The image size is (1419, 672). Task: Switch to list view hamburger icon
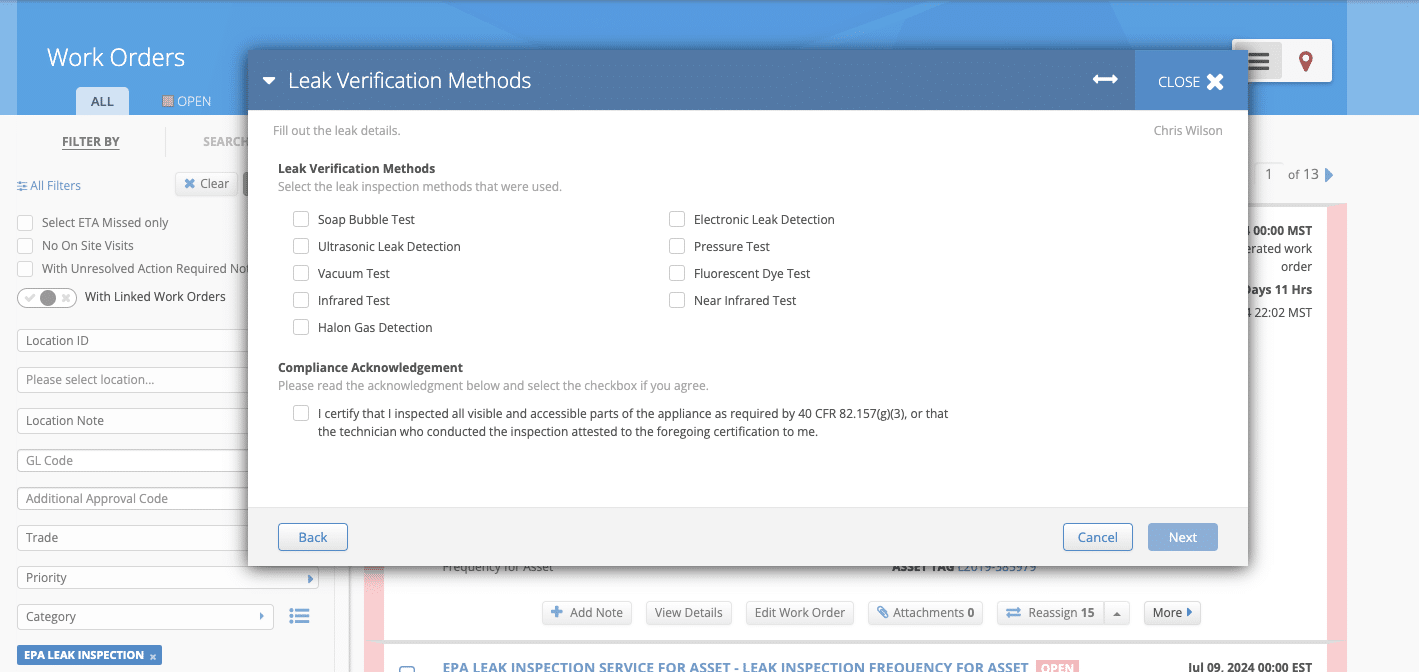(1258, 62)
